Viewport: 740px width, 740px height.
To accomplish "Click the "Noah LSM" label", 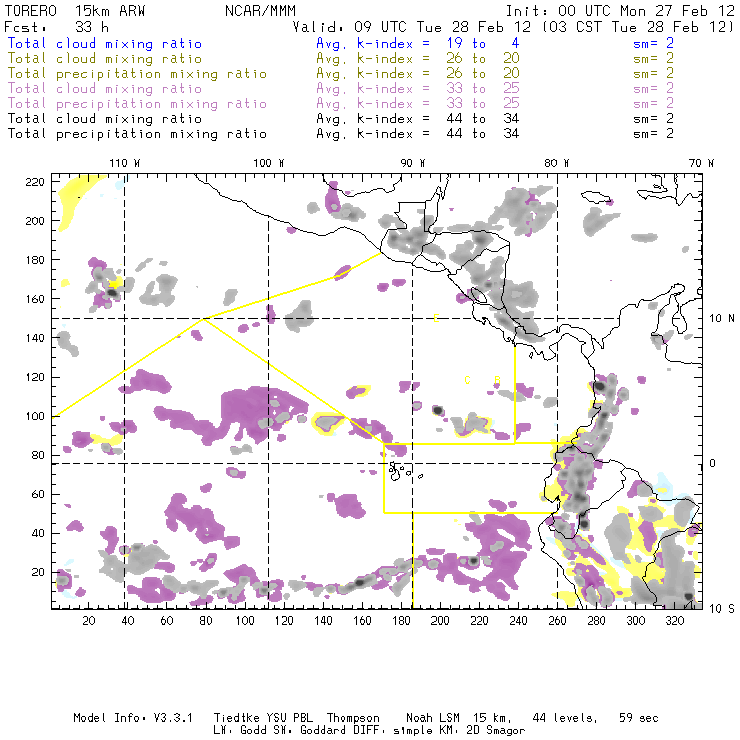I will tap(433, 718).
